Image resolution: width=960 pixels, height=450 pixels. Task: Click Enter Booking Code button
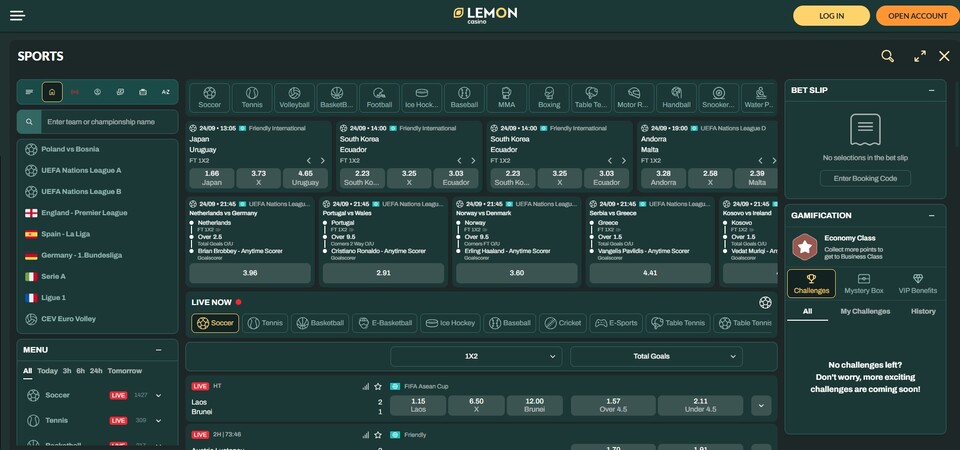coord(865,178)
